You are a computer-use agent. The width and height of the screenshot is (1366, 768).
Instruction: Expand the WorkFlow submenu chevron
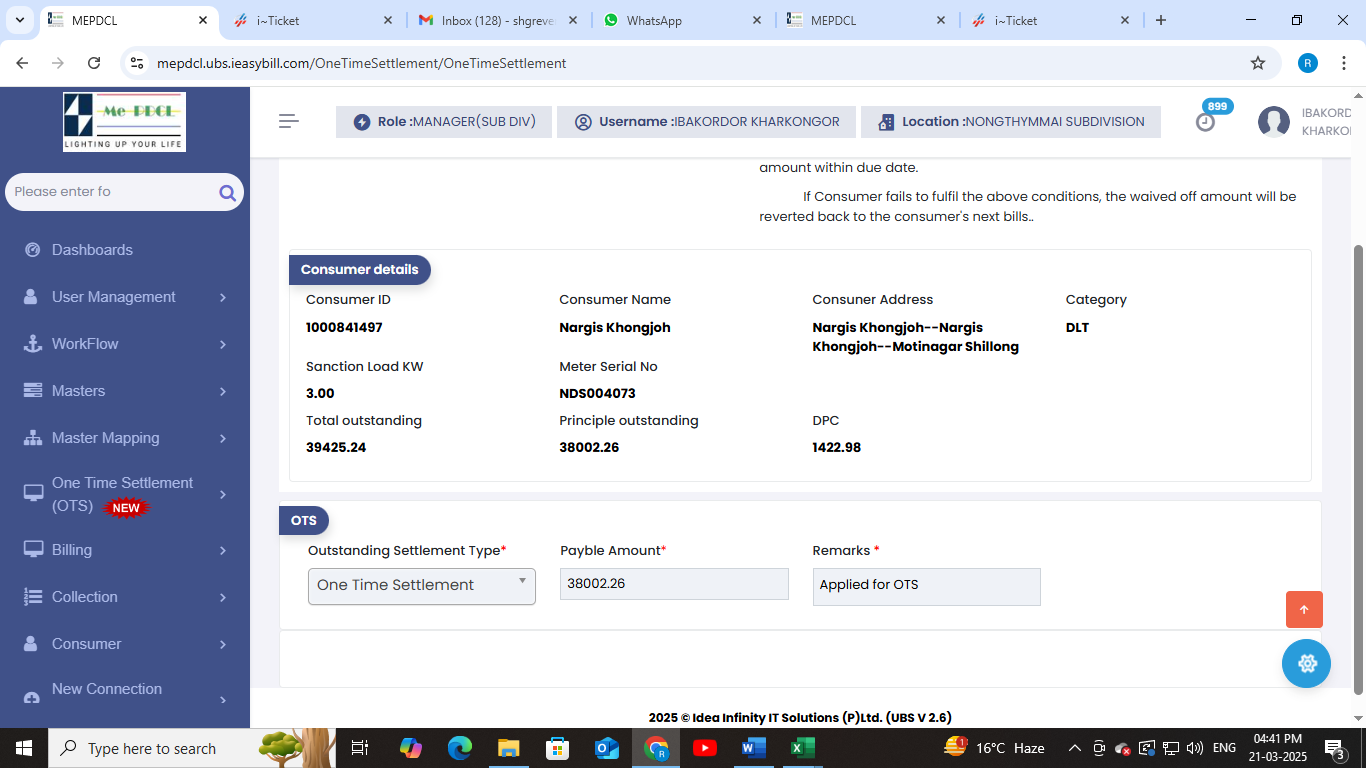[x=222, y=345]
